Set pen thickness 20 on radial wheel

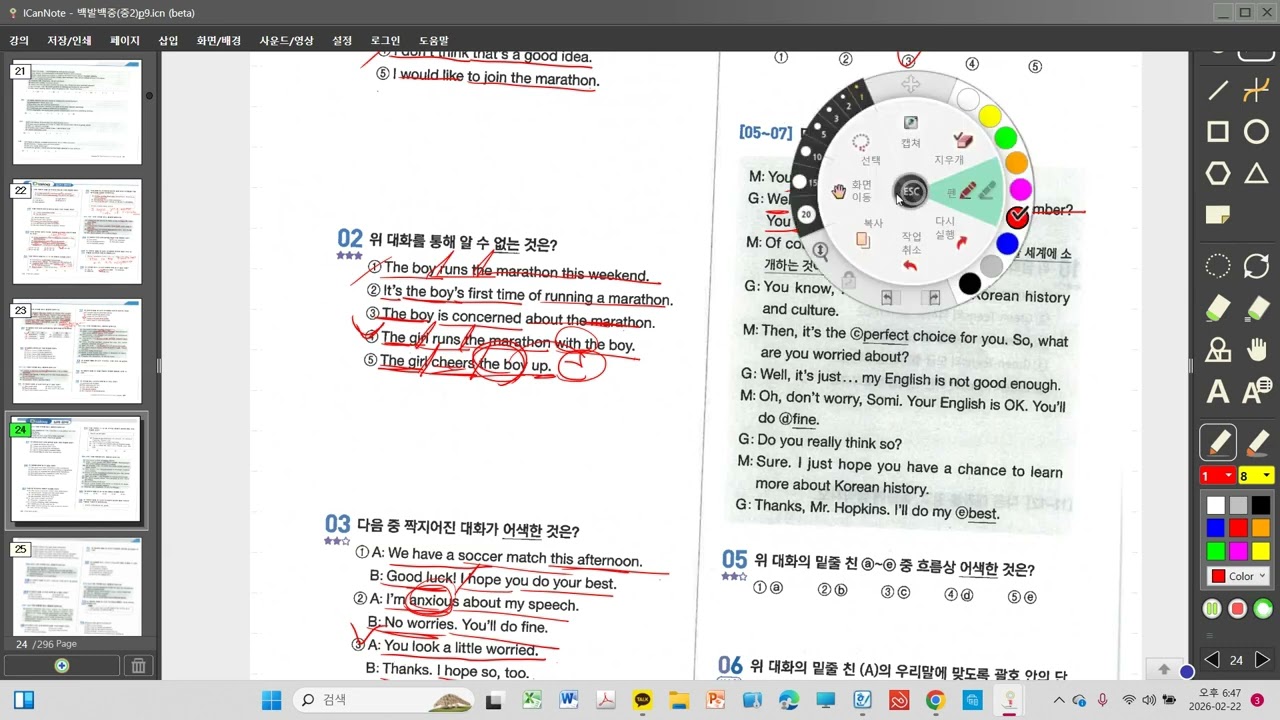(x=807, y=214)
